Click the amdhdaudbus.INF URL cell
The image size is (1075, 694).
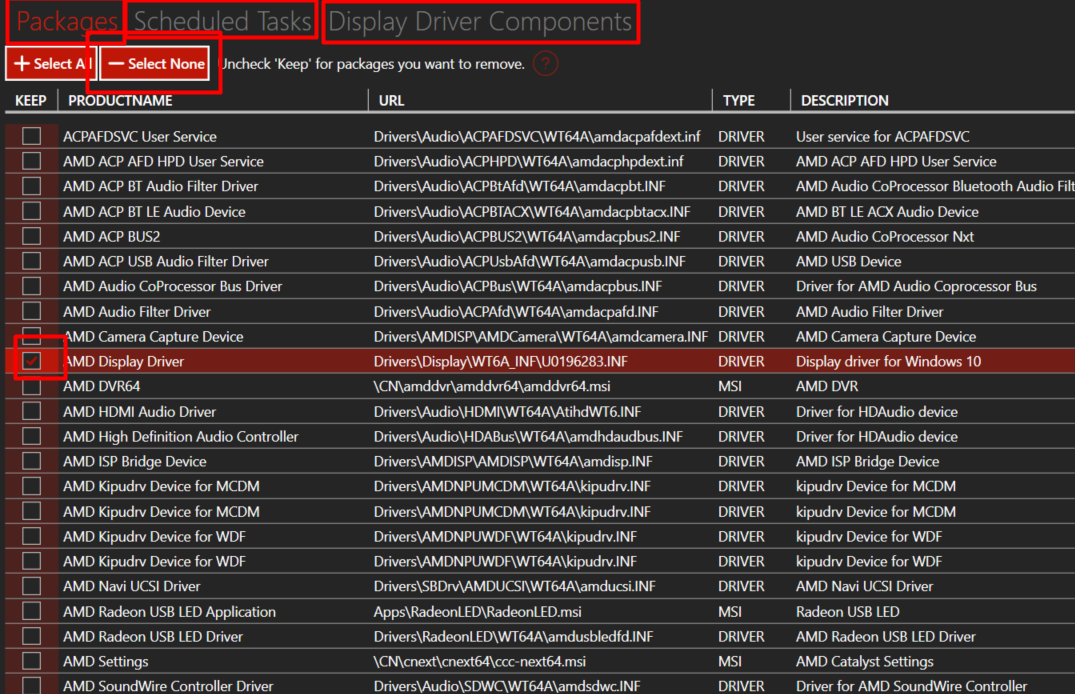528,437
